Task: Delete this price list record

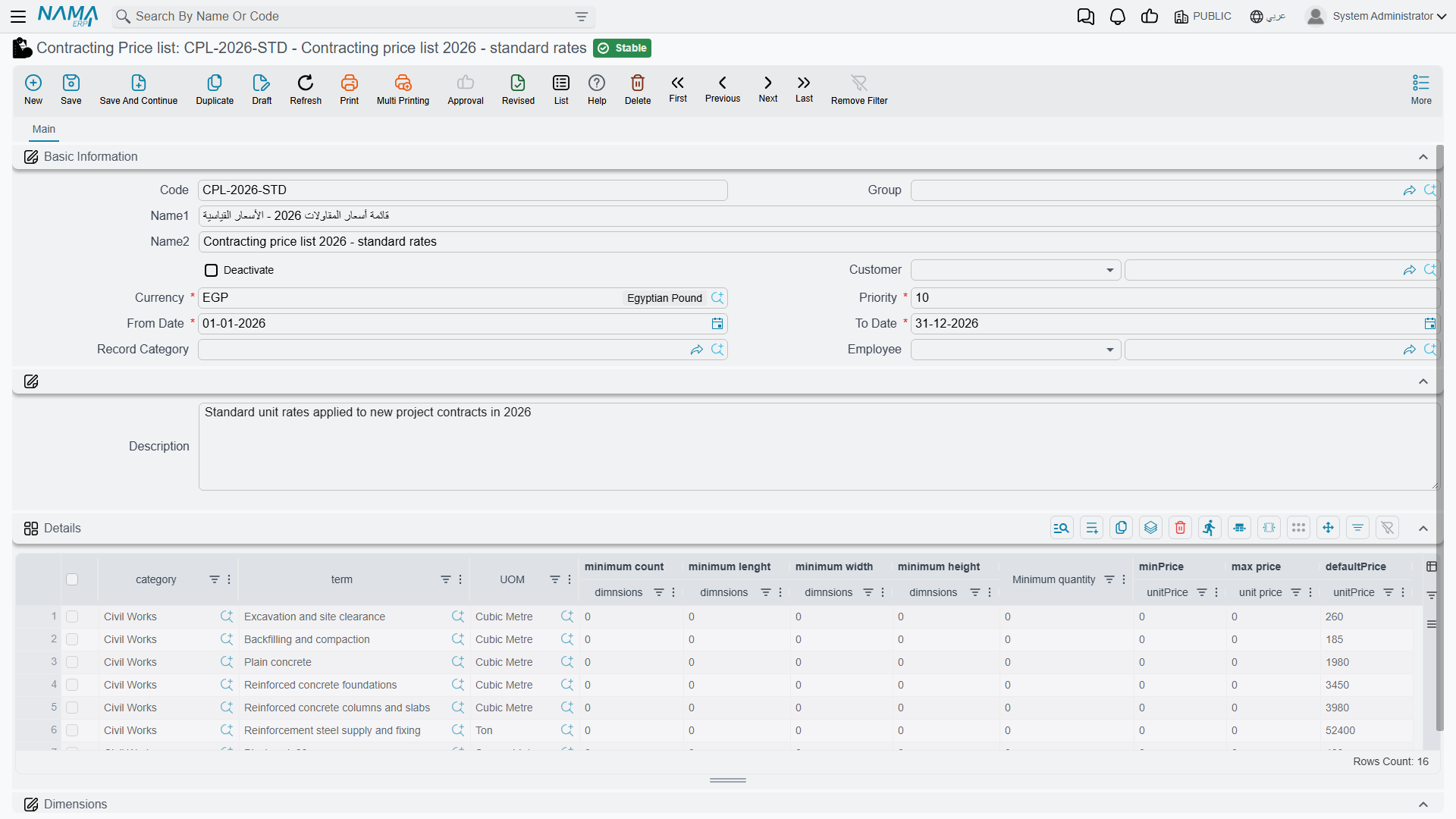Action: (x=638, y=89)
